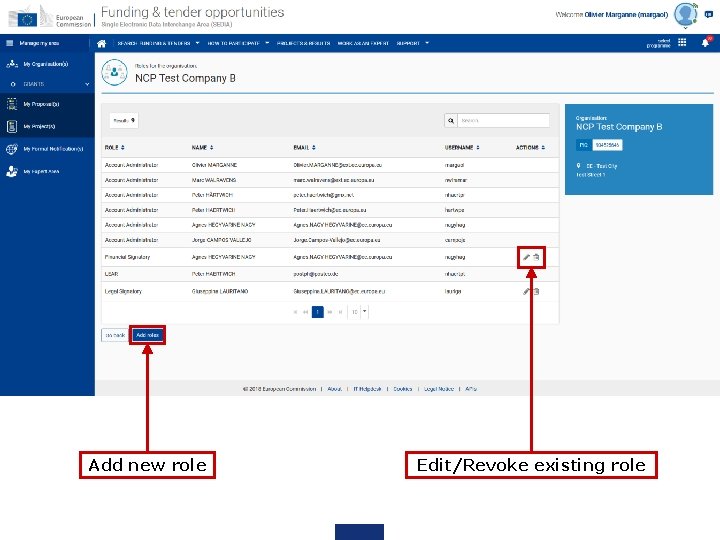
Task: Click the Jorge CAMPOS VALLEJO name cell
Action: click(x=221, y=240)
